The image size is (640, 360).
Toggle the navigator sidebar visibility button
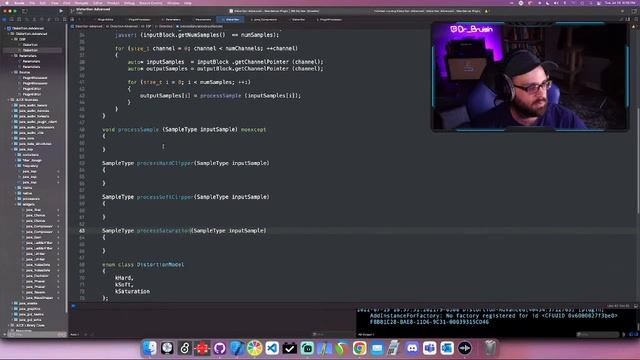click(x=24, y=11)
